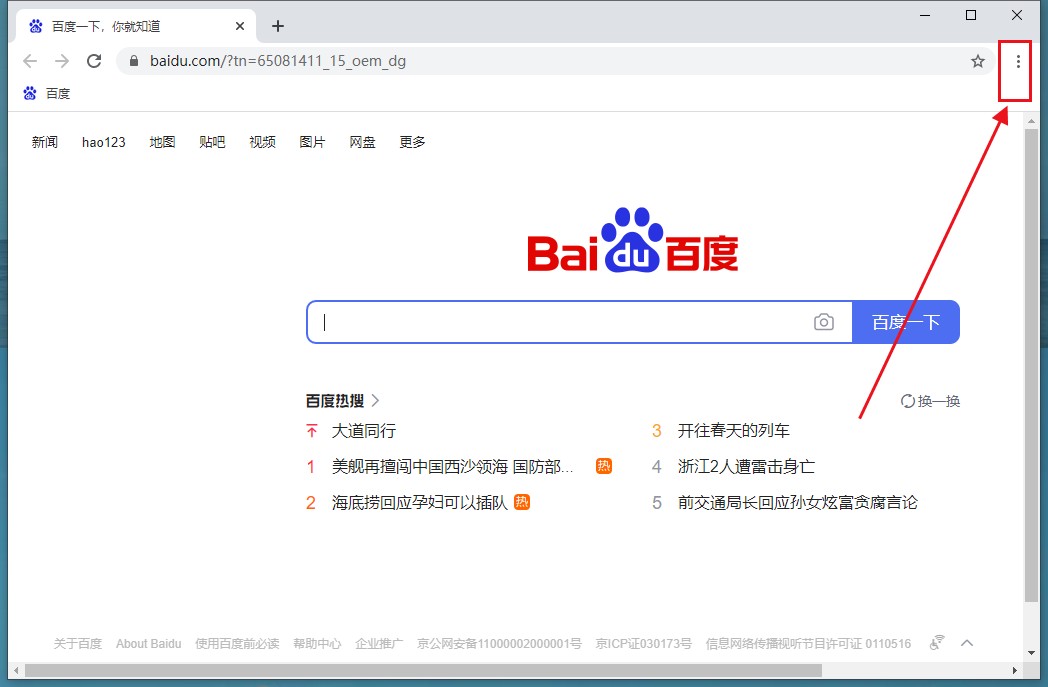Click the scroll-up arrow of vertical scrollbar

click(x=1031, y=121)
